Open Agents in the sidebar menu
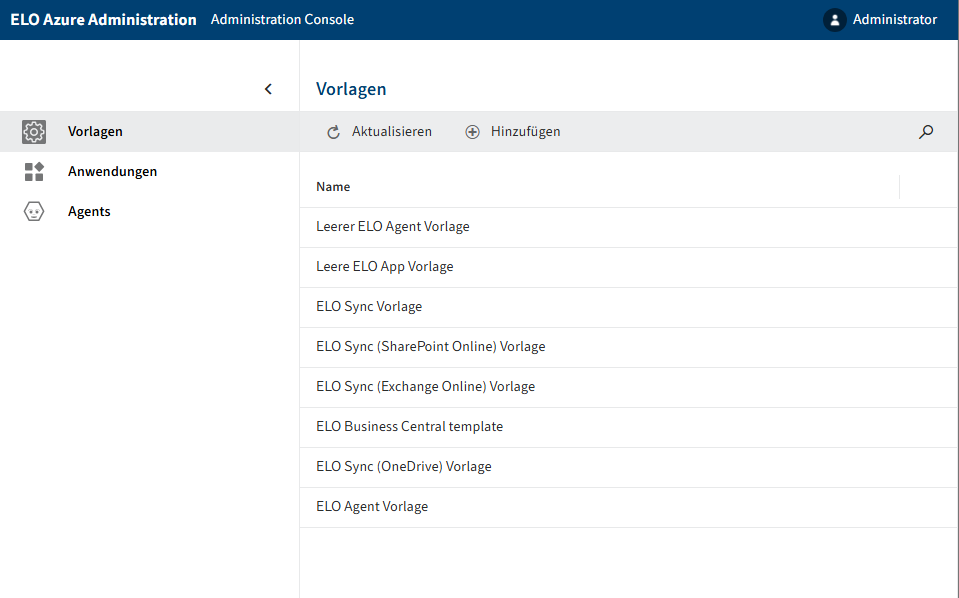The width and height of the screenshot is (959, 598). click(x=150, y=212)
